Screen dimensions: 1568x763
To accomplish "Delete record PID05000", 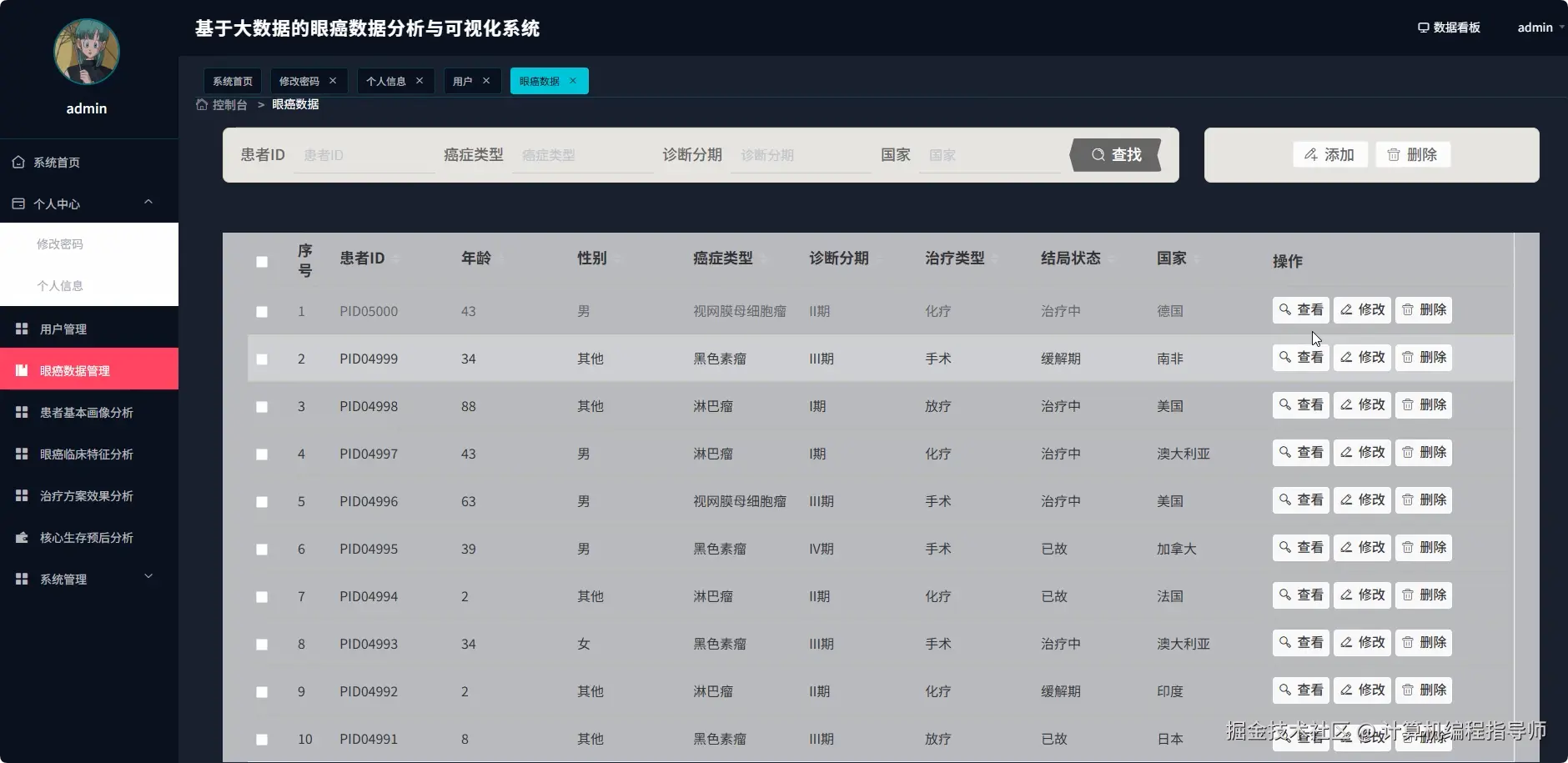I will pos(1424,309).
